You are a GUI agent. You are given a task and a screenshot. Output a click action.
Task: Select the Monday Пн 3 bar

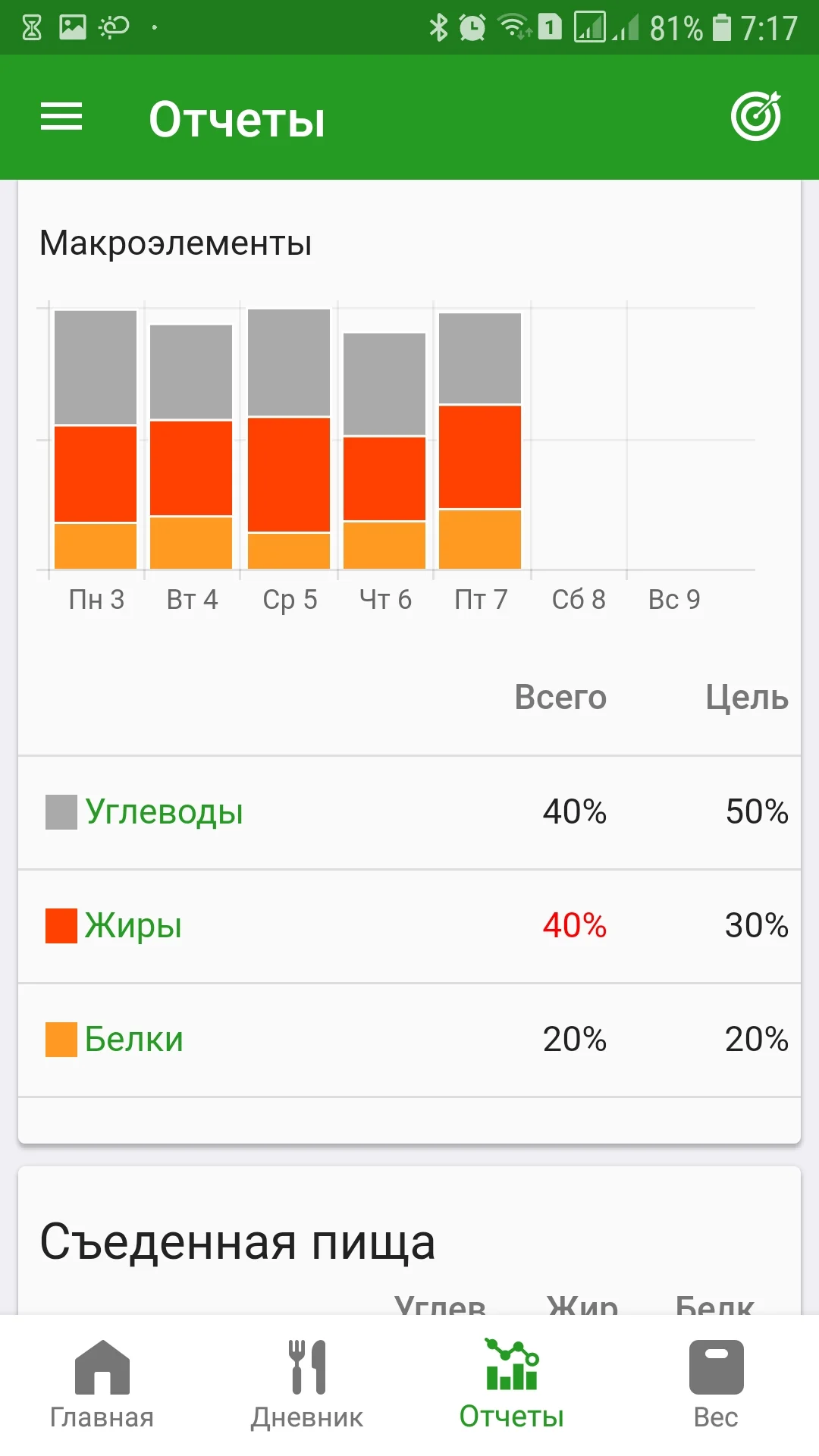click(96, 440)
